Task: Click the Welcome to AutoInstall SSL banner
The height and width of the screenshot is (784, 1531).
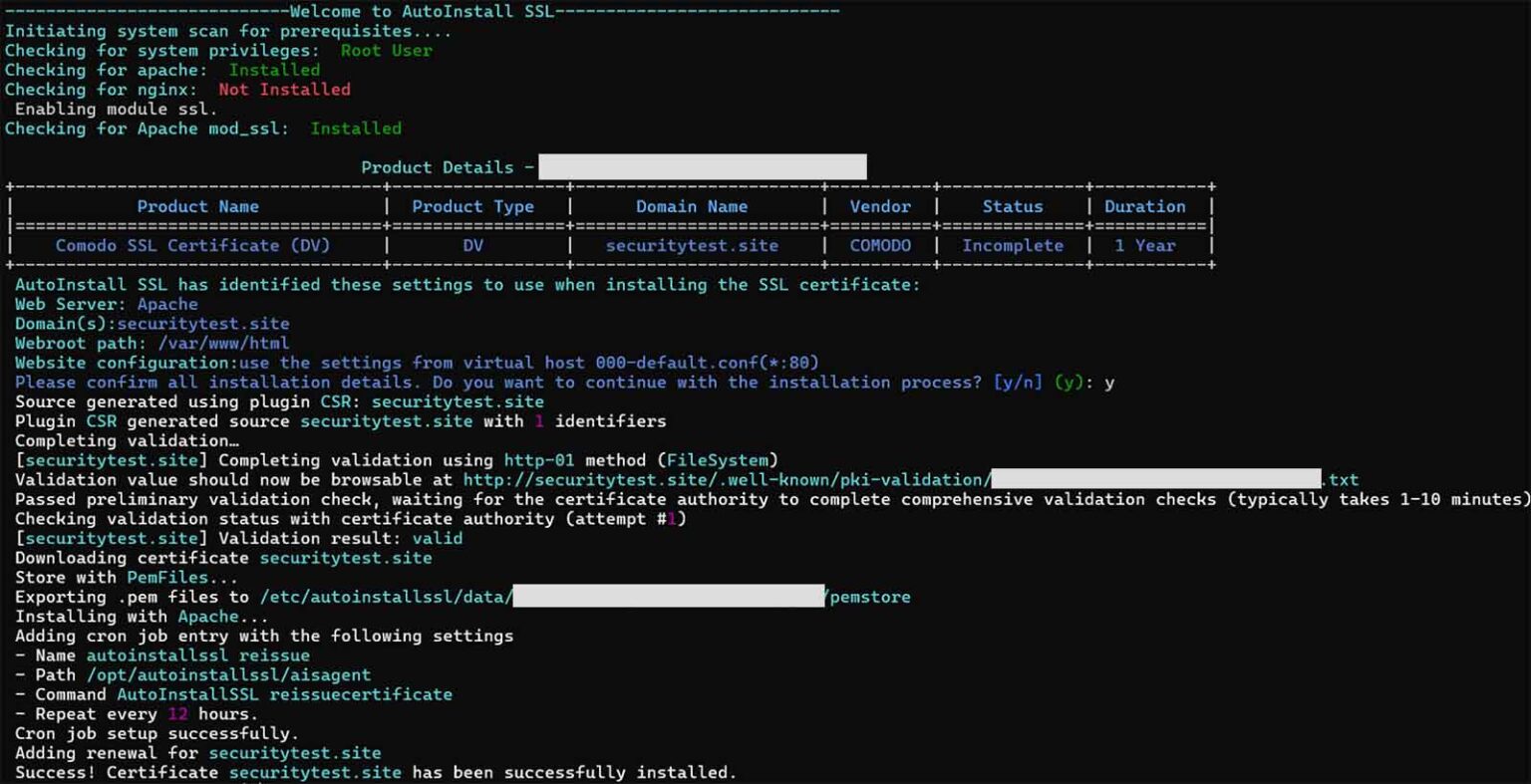Action: 422,11
